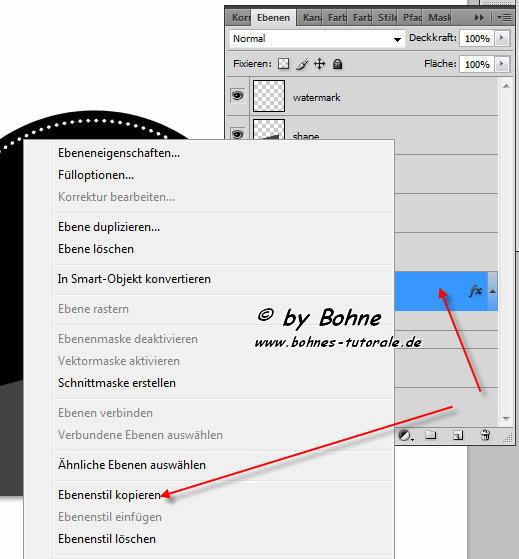
Task: Open the layers panel flyout menu icon
Action: coord(504,17)
